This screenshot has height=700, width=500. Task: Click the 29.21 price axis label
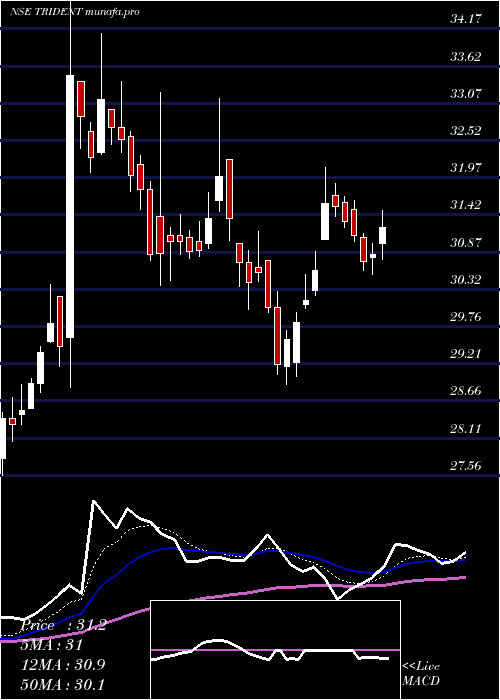tap(466, 354)
